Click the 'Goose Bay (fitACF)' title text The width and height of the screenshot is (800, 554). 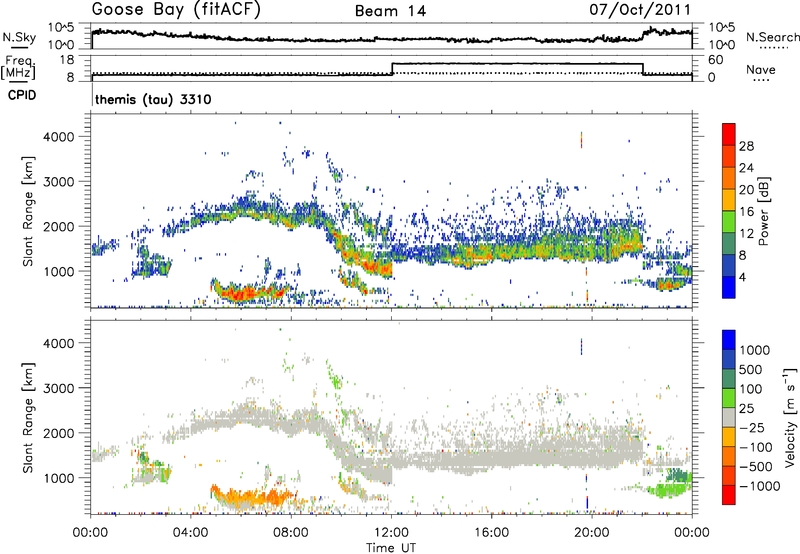coord(176,9)
